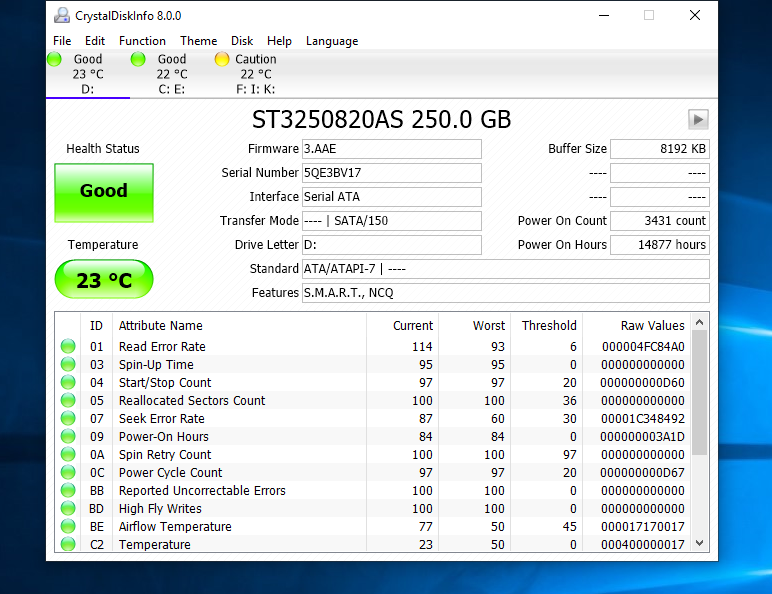Open the Help menu
Image resolution: width=772 pixels, height=594 pixels.
pos(279,41)
